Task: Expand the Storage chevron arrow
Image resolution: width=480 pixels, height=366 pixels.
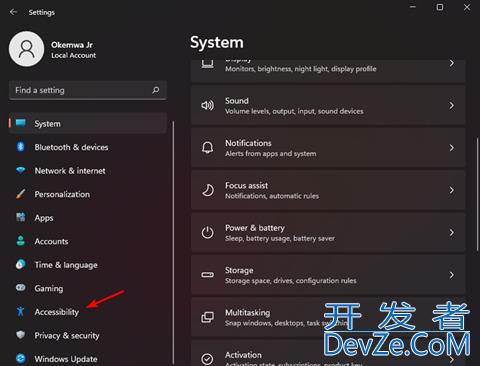Action: point(452,275)
